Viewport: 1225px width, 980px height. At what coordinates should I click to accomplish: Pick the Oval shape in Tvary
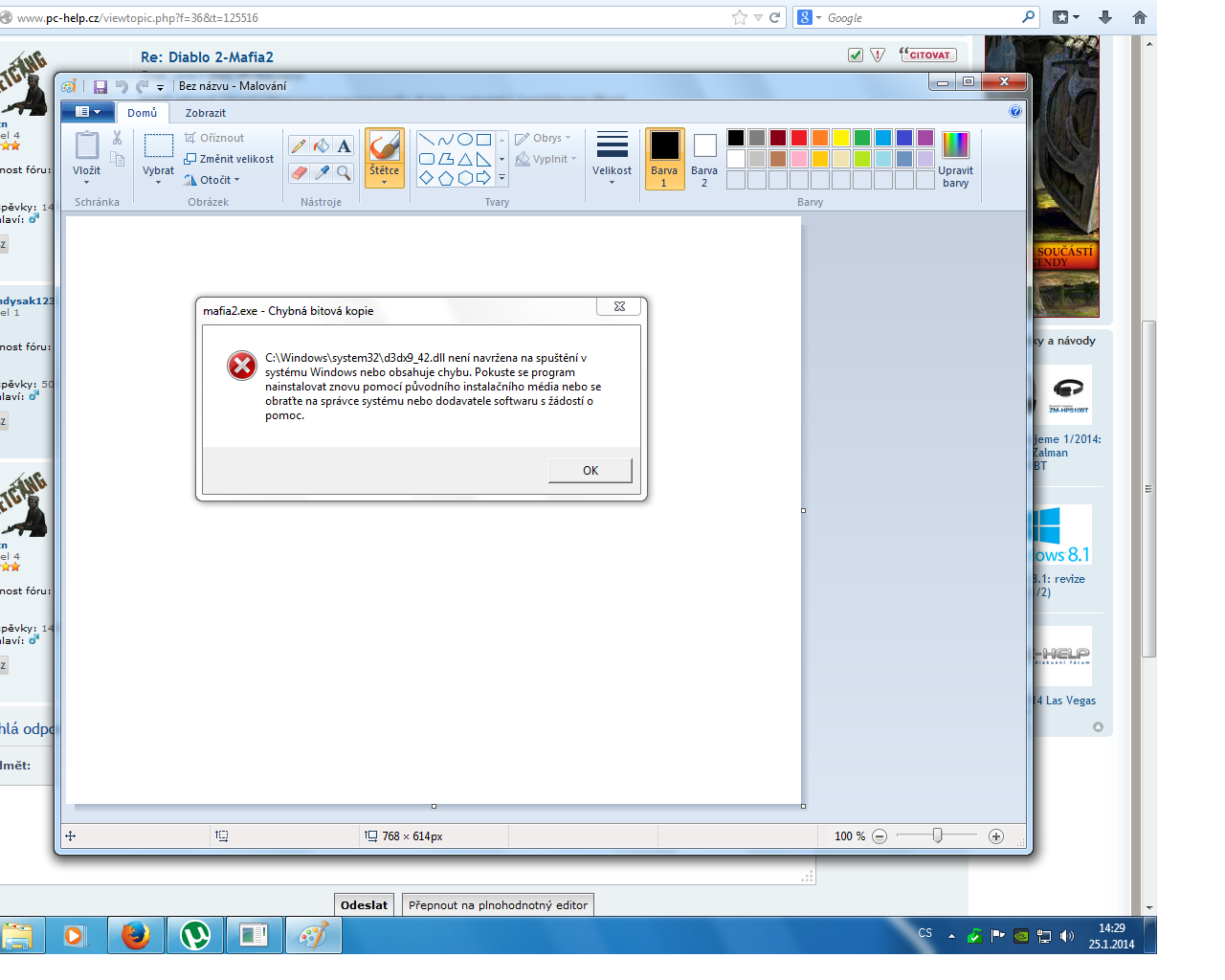pyautogui.click(x=465, y=140)
